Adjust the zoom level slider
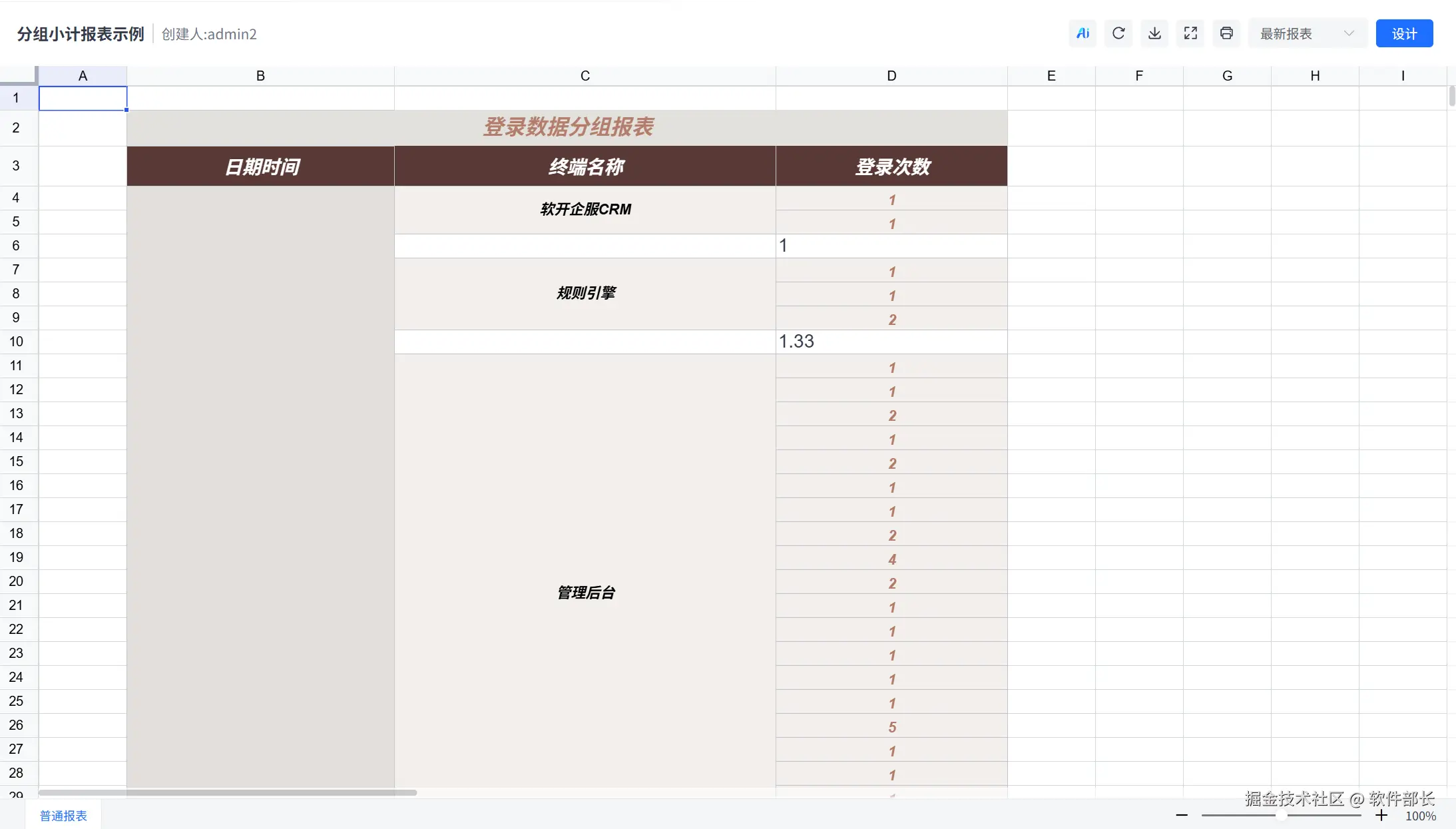This screenshot has height=829, width=1456. tap(1280, 815)
